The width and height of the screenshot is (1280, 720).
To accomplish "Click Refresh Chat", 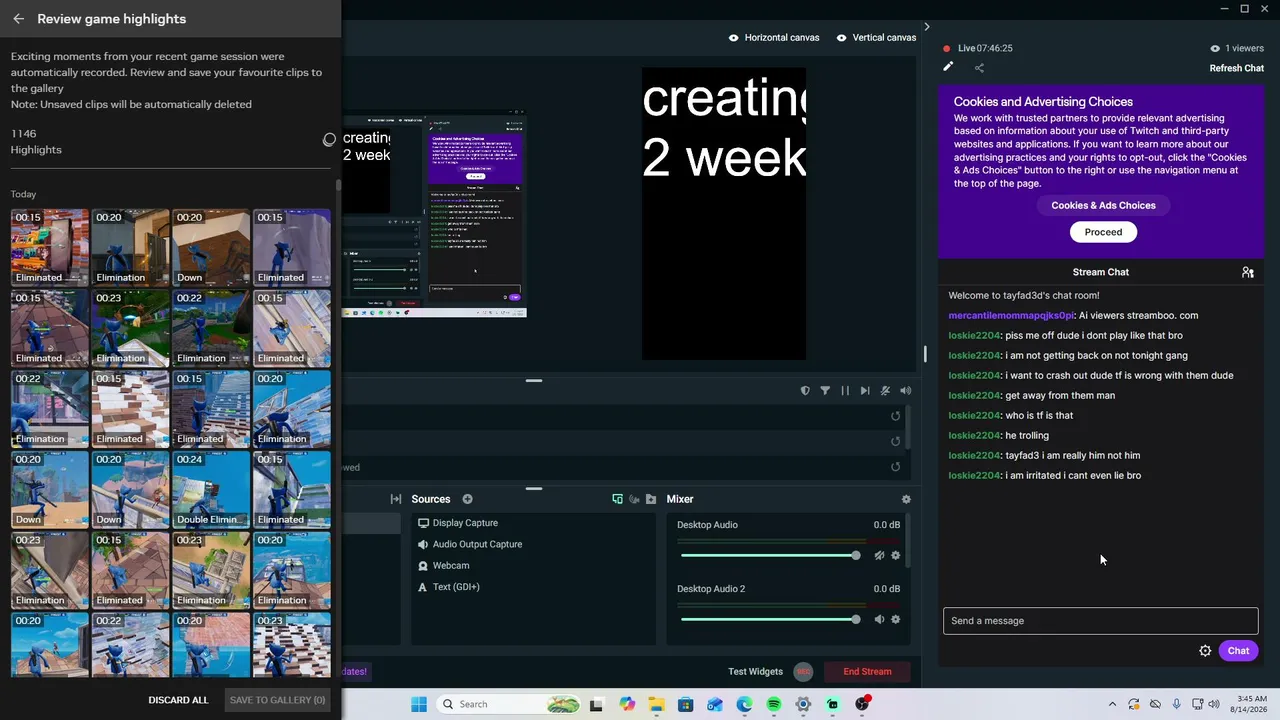I will point(1237,68).
